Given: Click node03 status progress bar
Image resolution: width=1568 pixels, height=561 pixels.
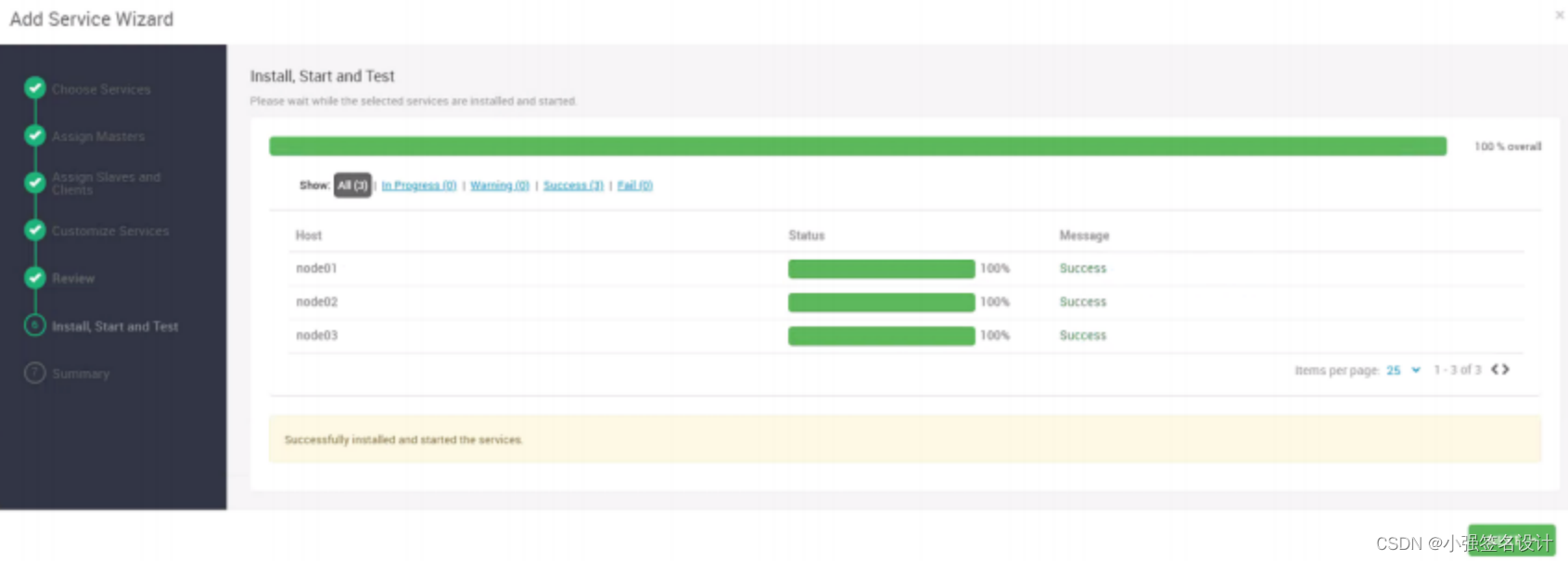Looking at the screenshot, I should click(x=881, y=336).
